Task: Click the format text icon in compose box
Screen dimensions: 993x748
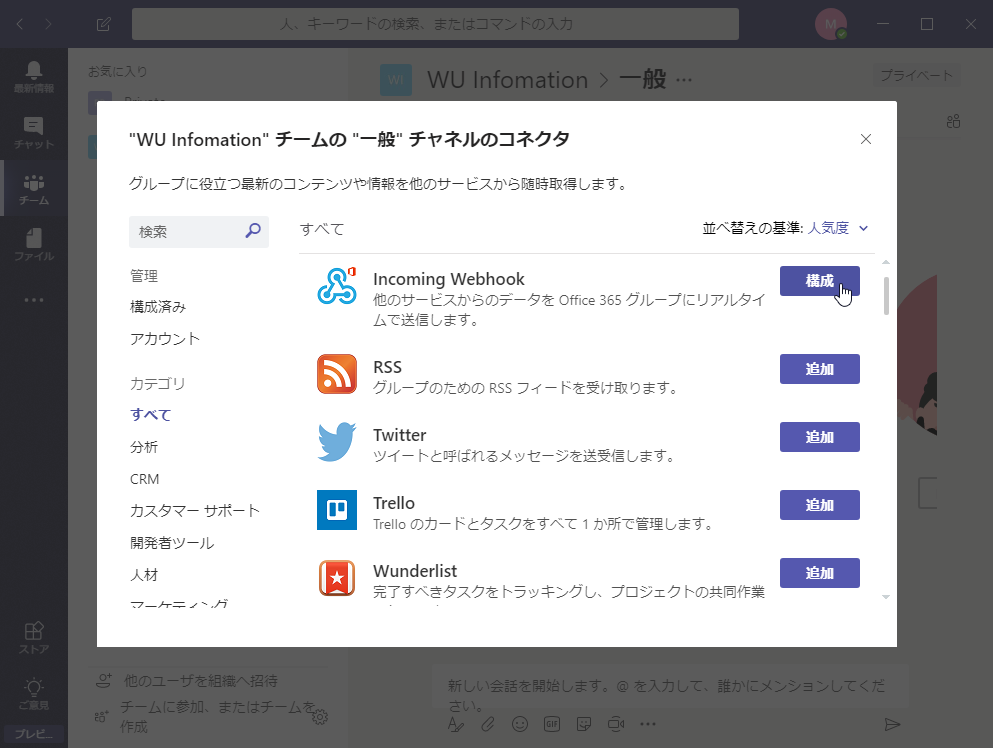Action: click(456, 724)
